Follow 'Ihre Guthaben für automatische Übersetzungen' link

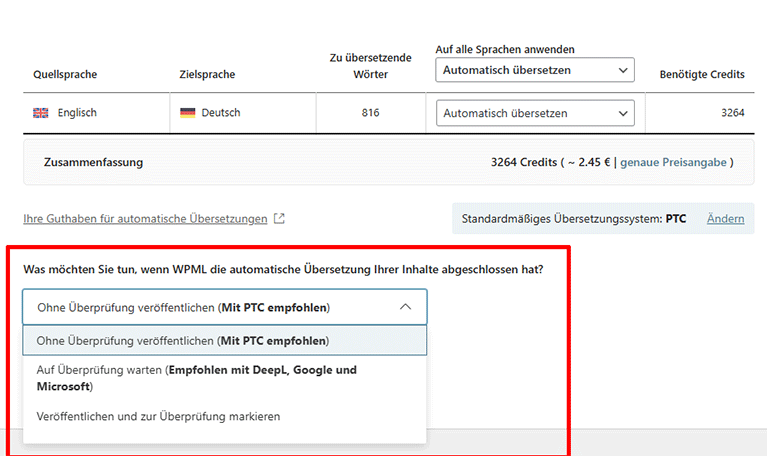click(x=145, y=219)
